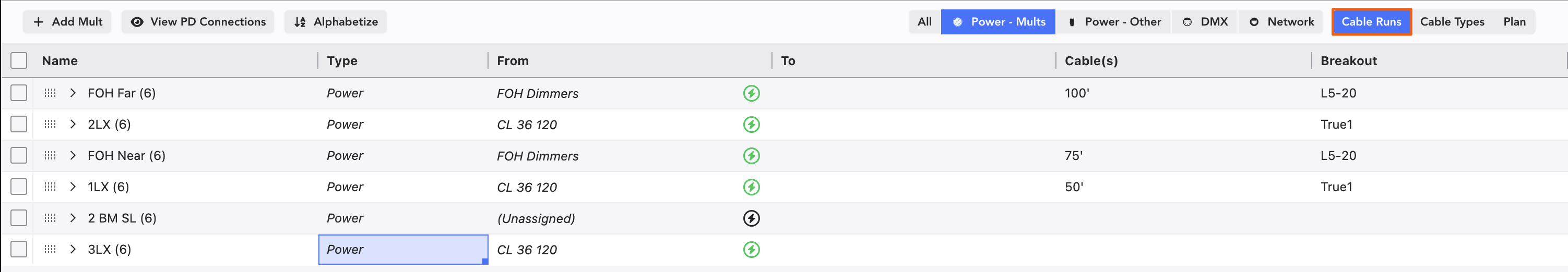The height and width of the screenshot is (272, 1568).
Task: Click the drag handle icon for 3LX row
Action: [x=50, y=250]
